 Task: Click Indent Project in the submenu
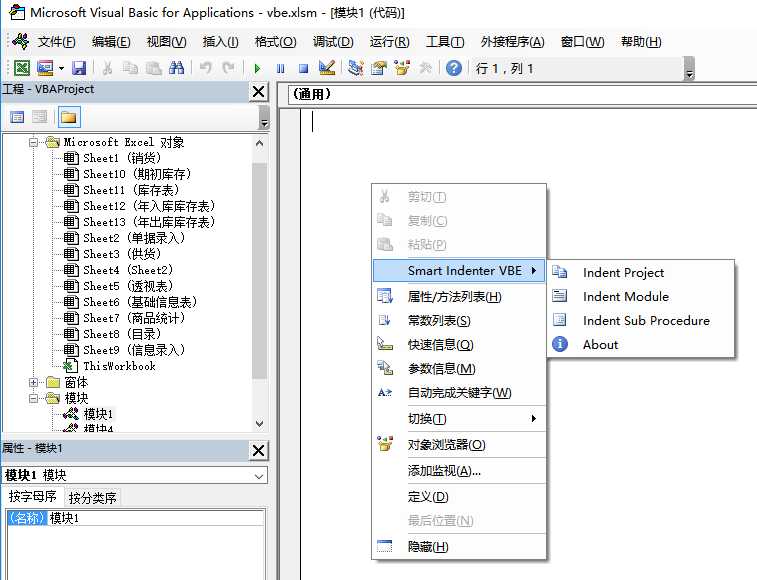tap(641, 272)
